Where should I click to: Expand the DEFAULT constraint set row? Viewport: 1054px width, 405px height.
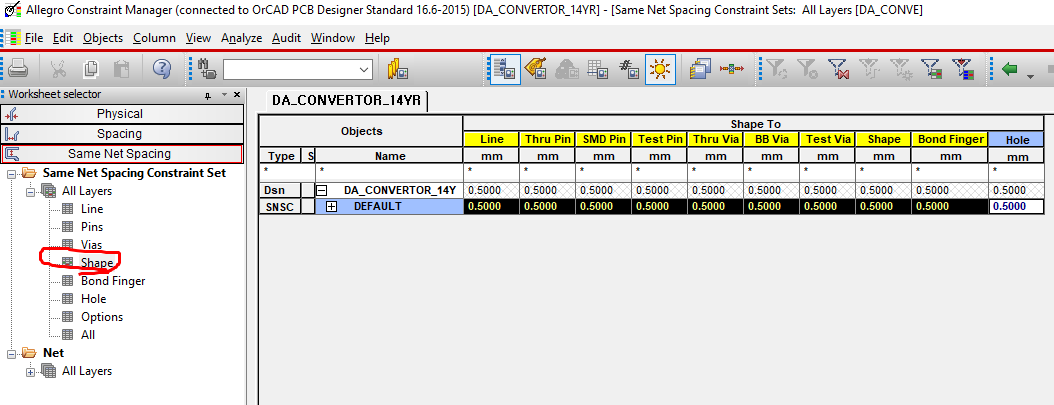click(x=331, y=206)
